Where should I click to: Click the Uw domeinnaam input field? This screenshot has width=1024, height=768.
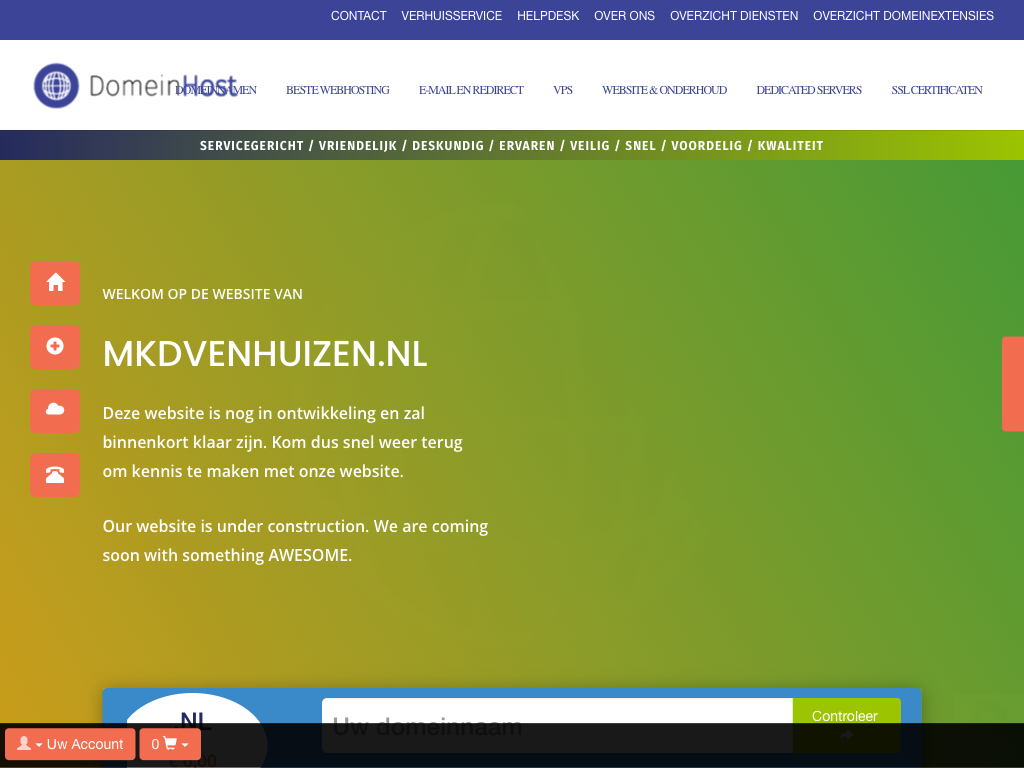557,726
